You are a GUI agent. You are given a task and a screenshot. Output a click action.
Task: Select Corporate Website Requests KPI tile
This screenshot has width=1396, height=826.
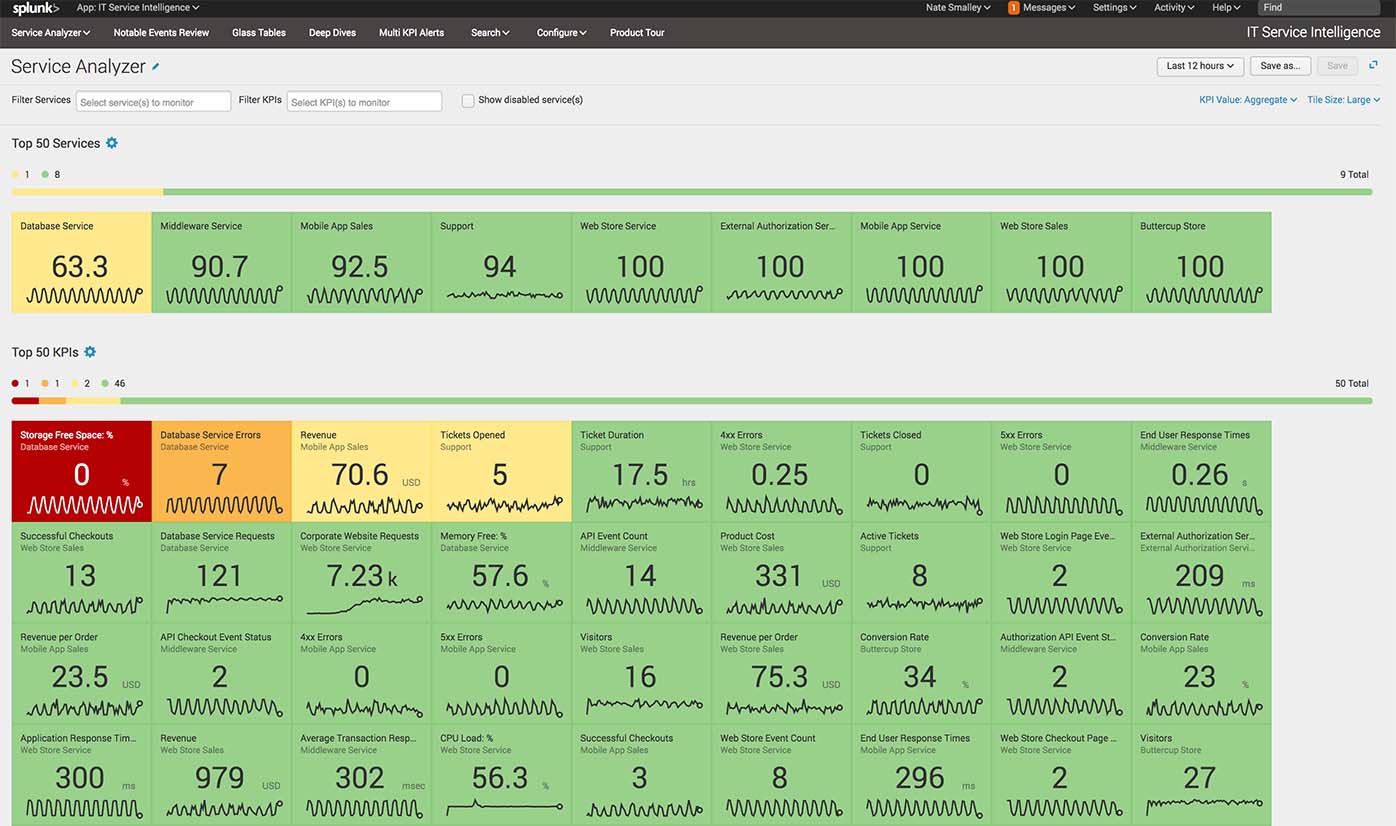click(361, 572)
